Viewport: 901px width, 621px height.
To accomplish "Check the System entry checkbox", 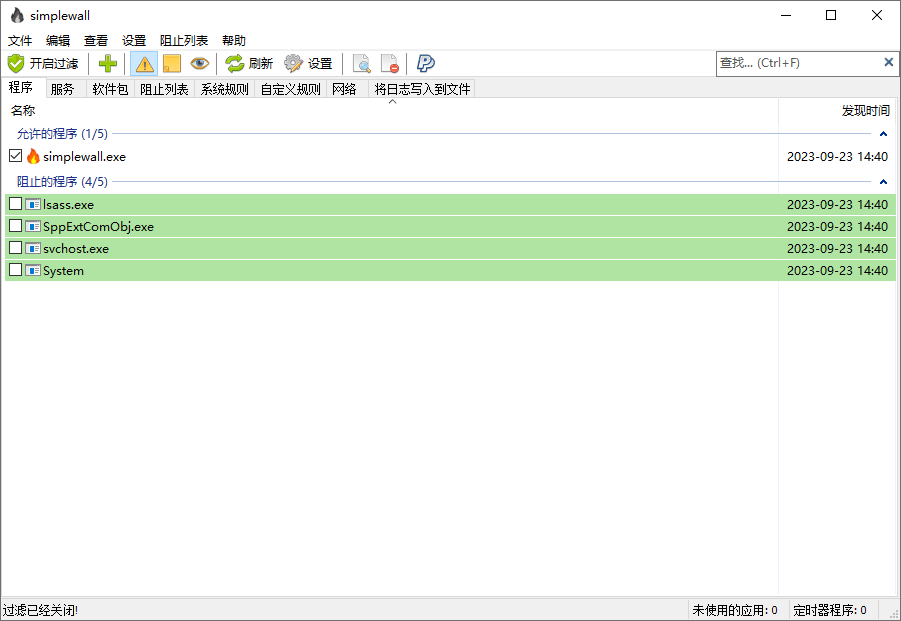I will click(x=15, y=270).
